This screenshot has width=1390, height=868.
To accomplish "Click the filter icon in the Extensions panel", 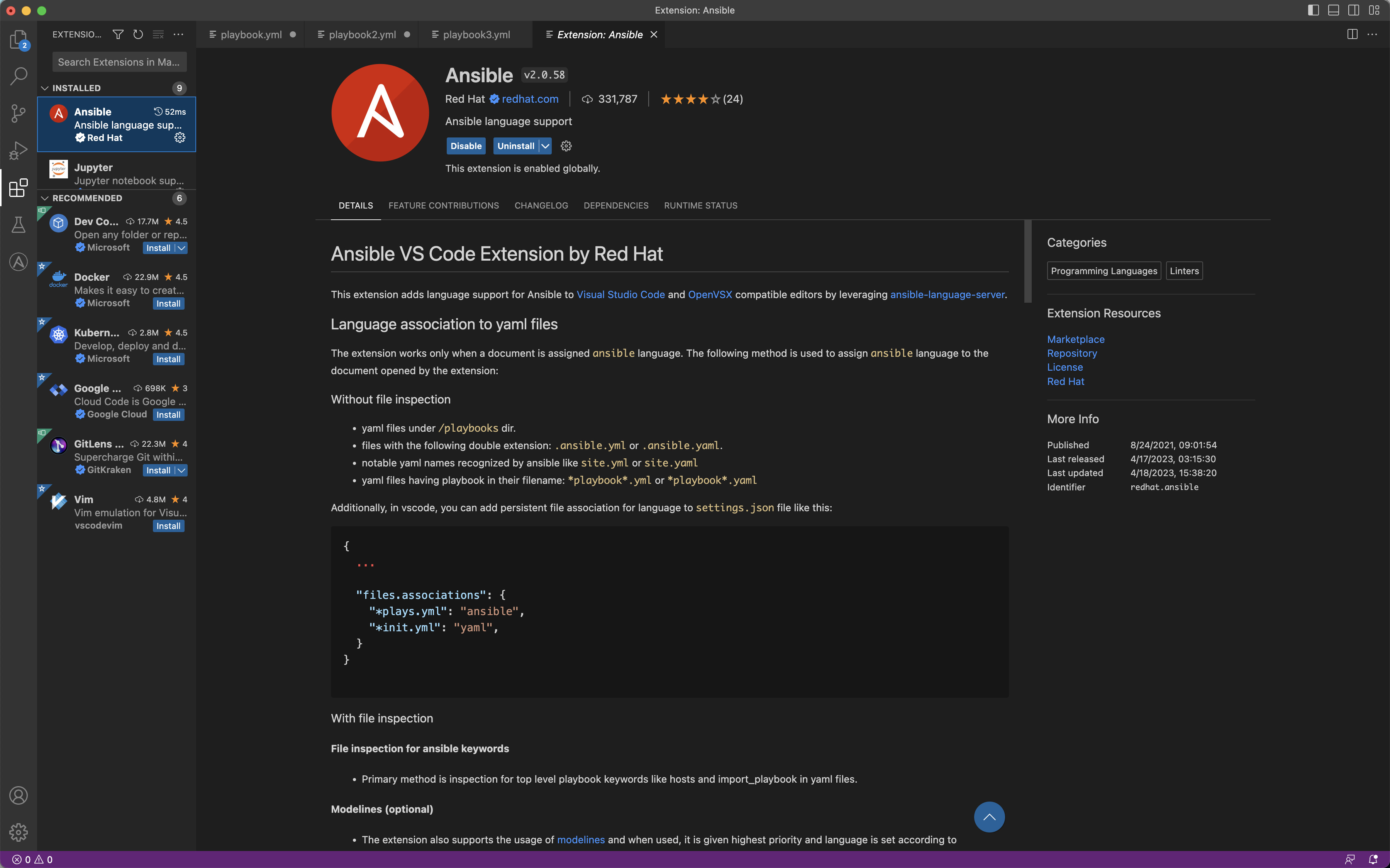I will click(118, 34).
